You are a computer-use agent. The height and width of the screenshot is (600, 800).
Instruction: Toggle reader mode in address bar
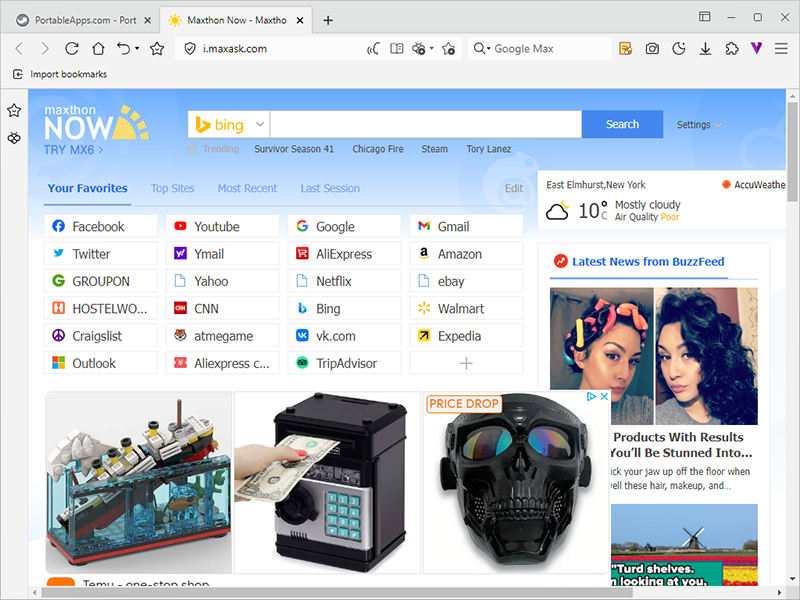(397, 48)
